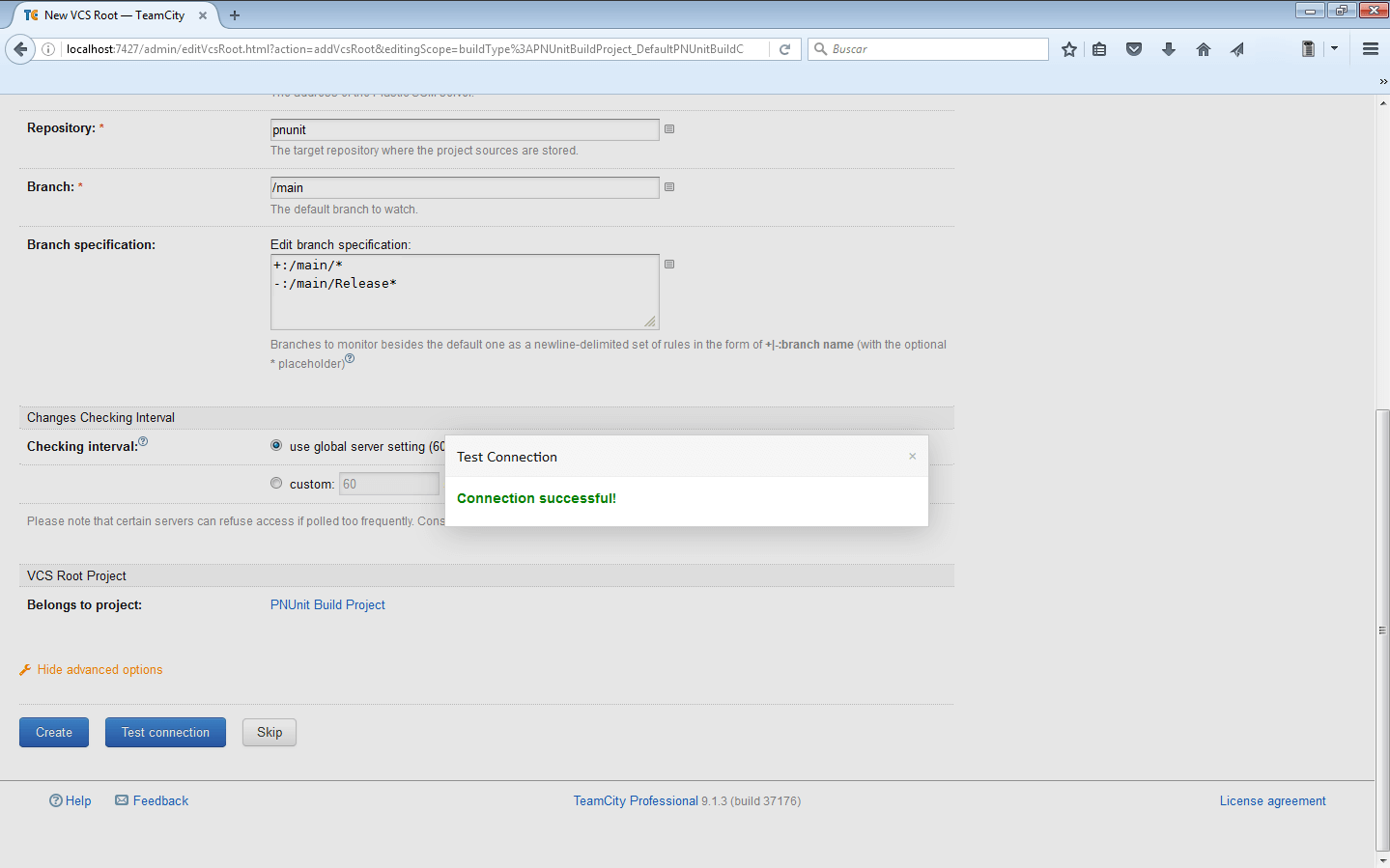Click parameter icon beside Branch field
This screenshot has width=1390, height=868.
click(669, 187)
